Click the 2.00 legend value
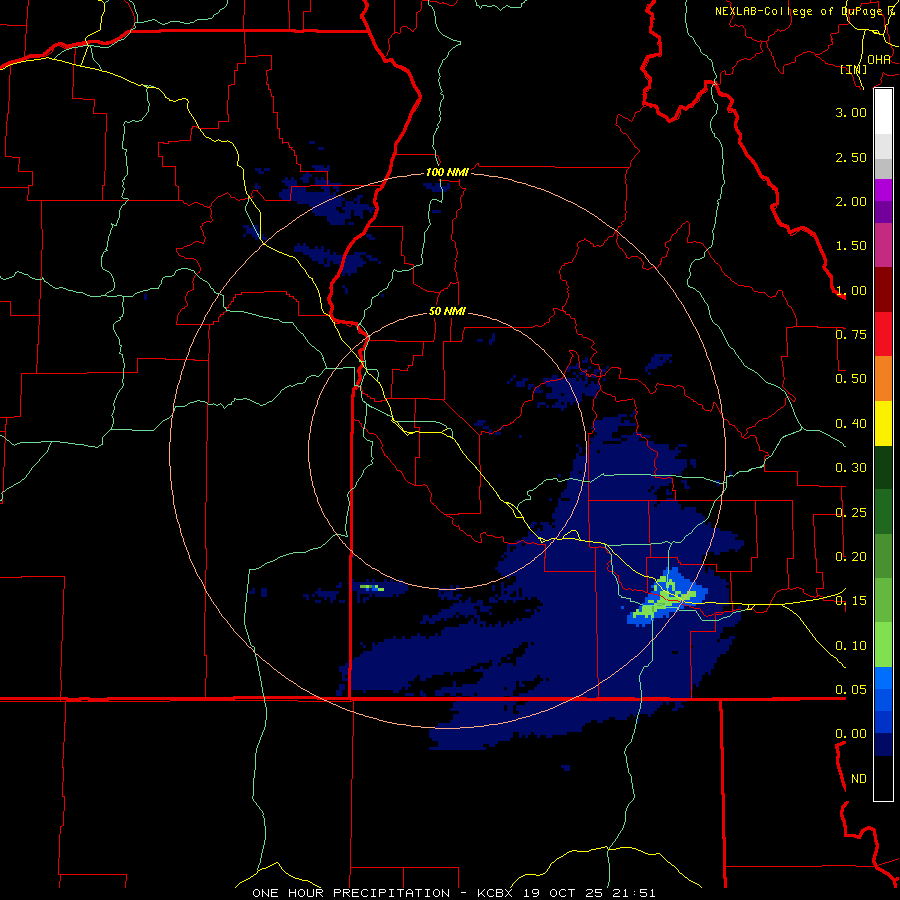 pos(851,201)
